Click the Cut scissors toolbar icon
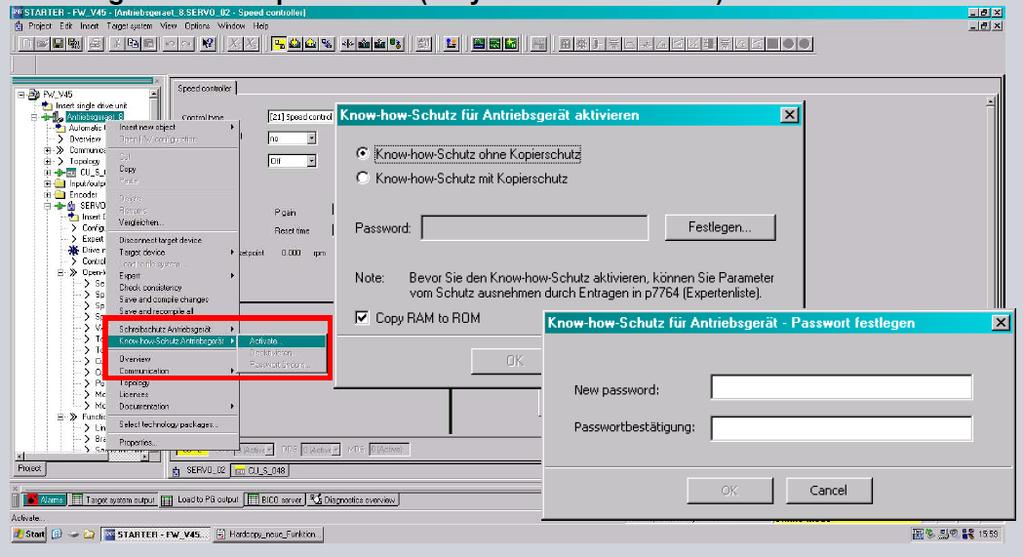Viewport: 1023px width, 557px height. (x=117, y=44)
